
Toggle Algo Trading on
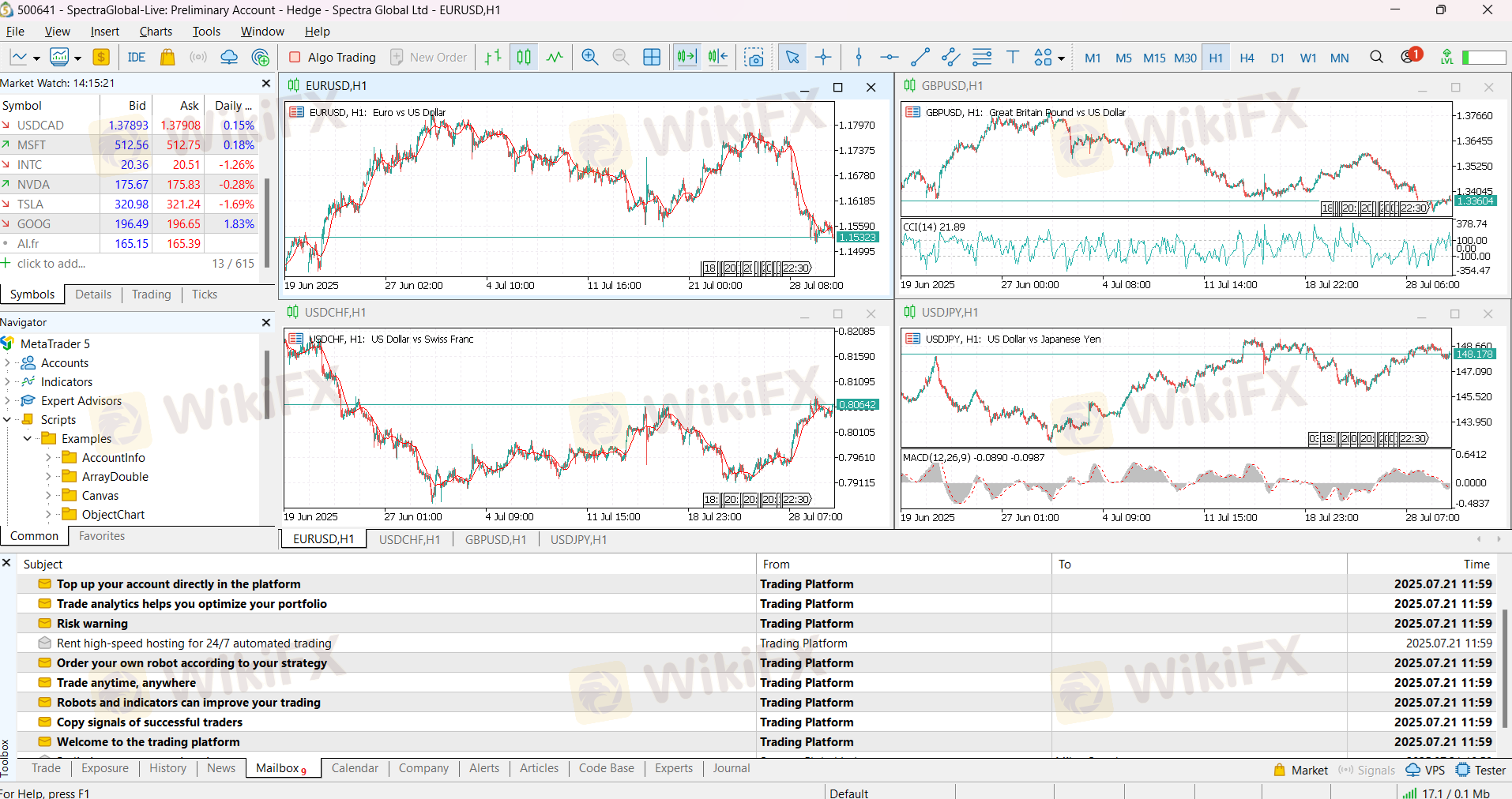(332, 57)
